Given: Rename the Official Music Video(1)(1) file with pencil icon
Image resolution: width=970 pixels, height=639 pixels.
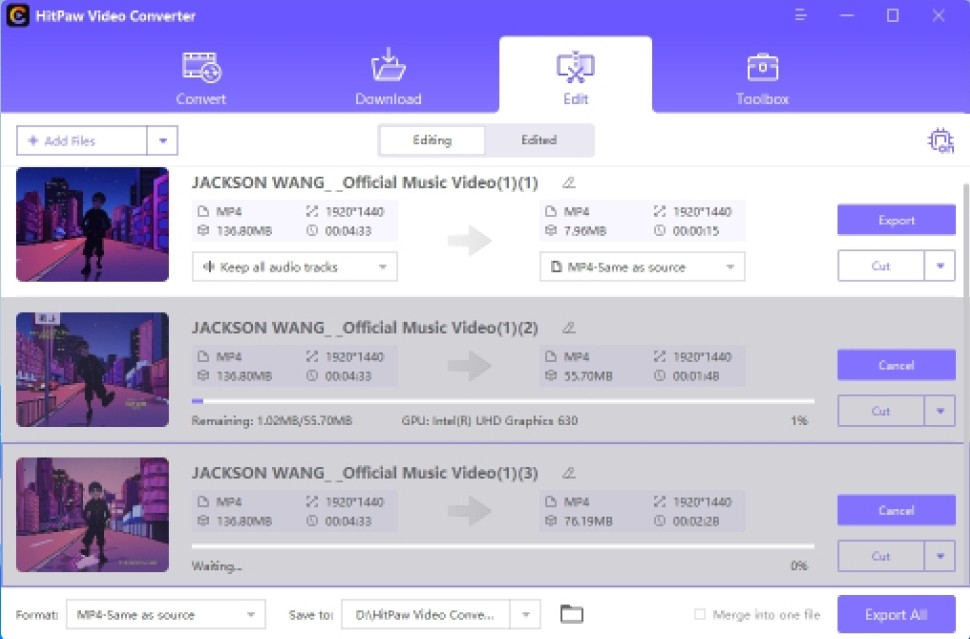Looking at the screenshot, I should 569,182.
